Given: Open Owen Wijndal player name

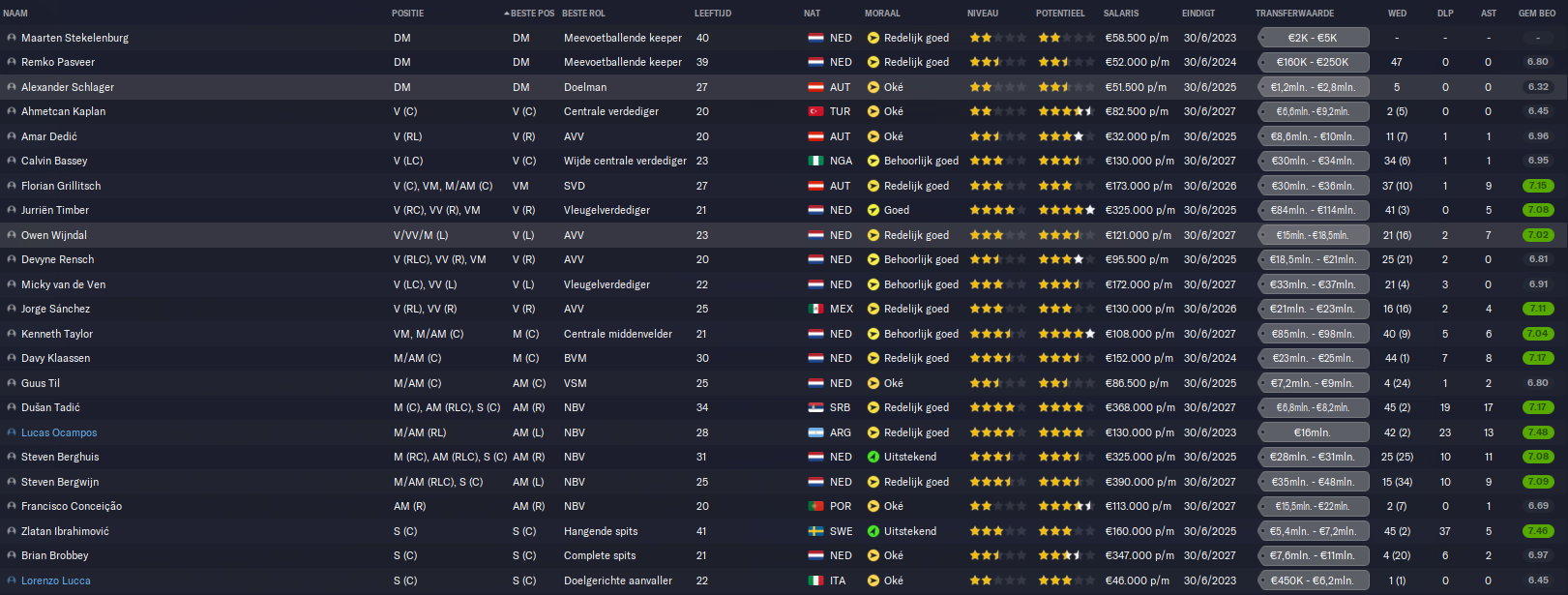Looking at the screenshot, I should (x=54, y=235).
